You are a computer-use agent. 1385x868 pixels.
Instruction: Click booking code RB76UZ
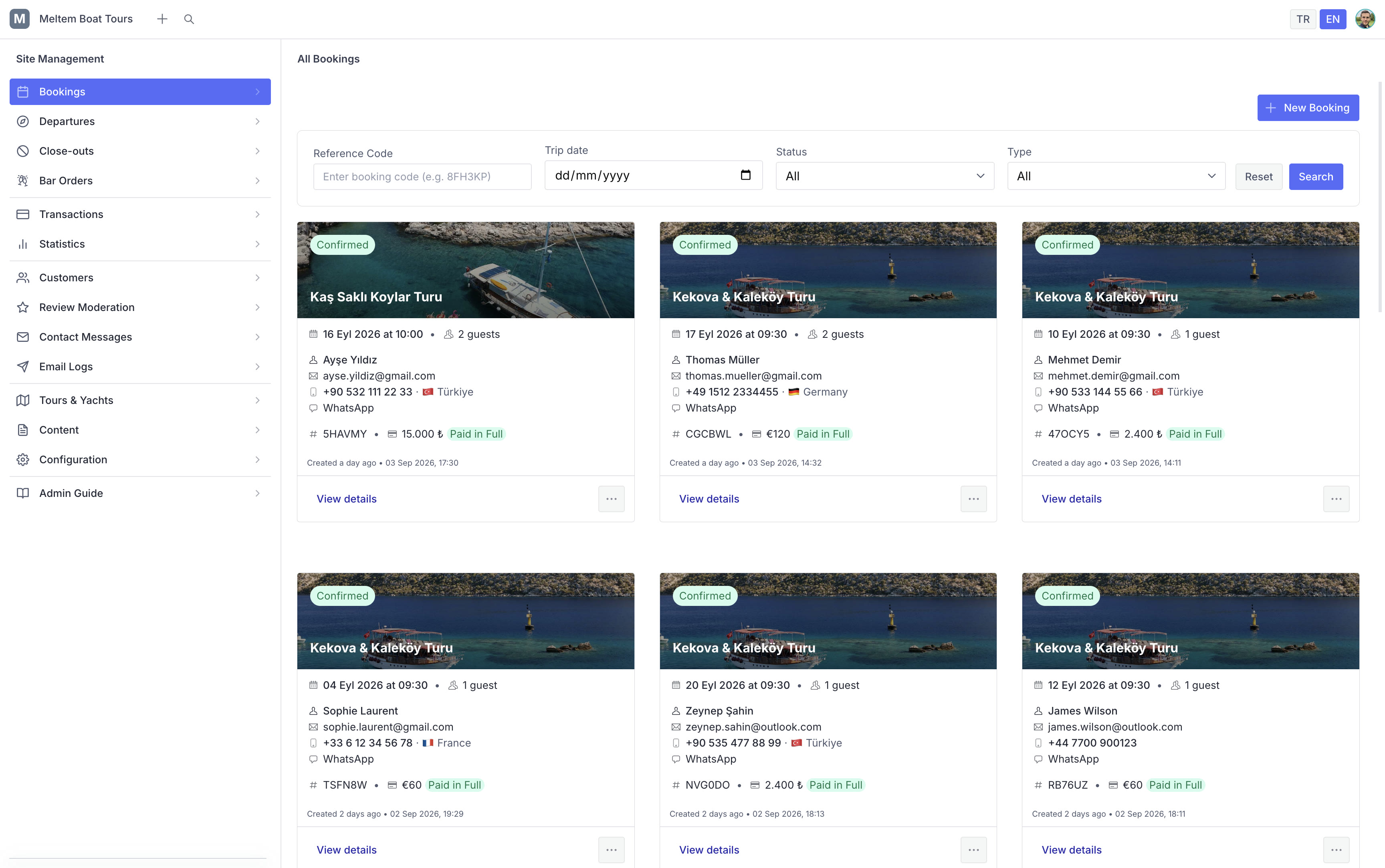[x=1068, y=785]
